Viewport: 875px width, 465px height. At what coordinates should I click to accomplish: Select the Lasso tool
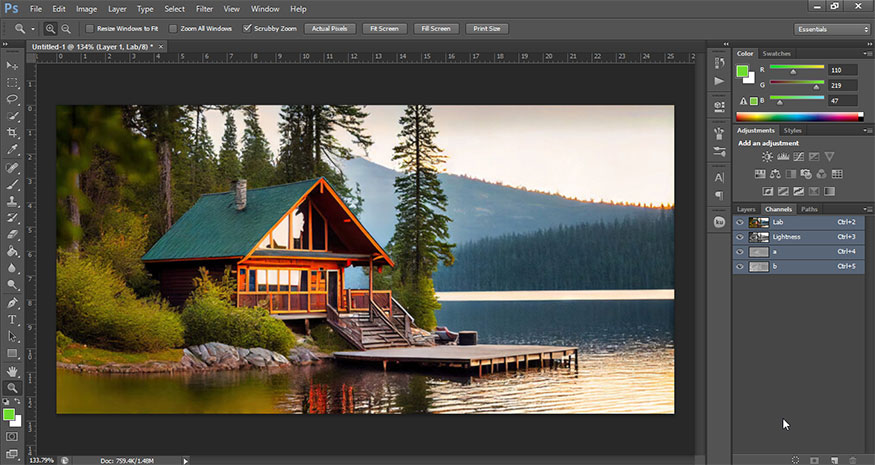point(13,99)
